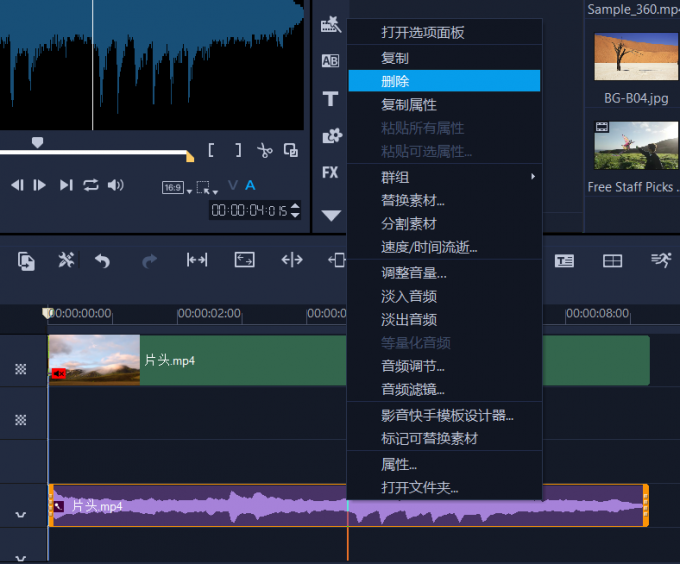Screen dimensions: 680x564
Task: Select 复制 from the context menu
Action: 445,58
